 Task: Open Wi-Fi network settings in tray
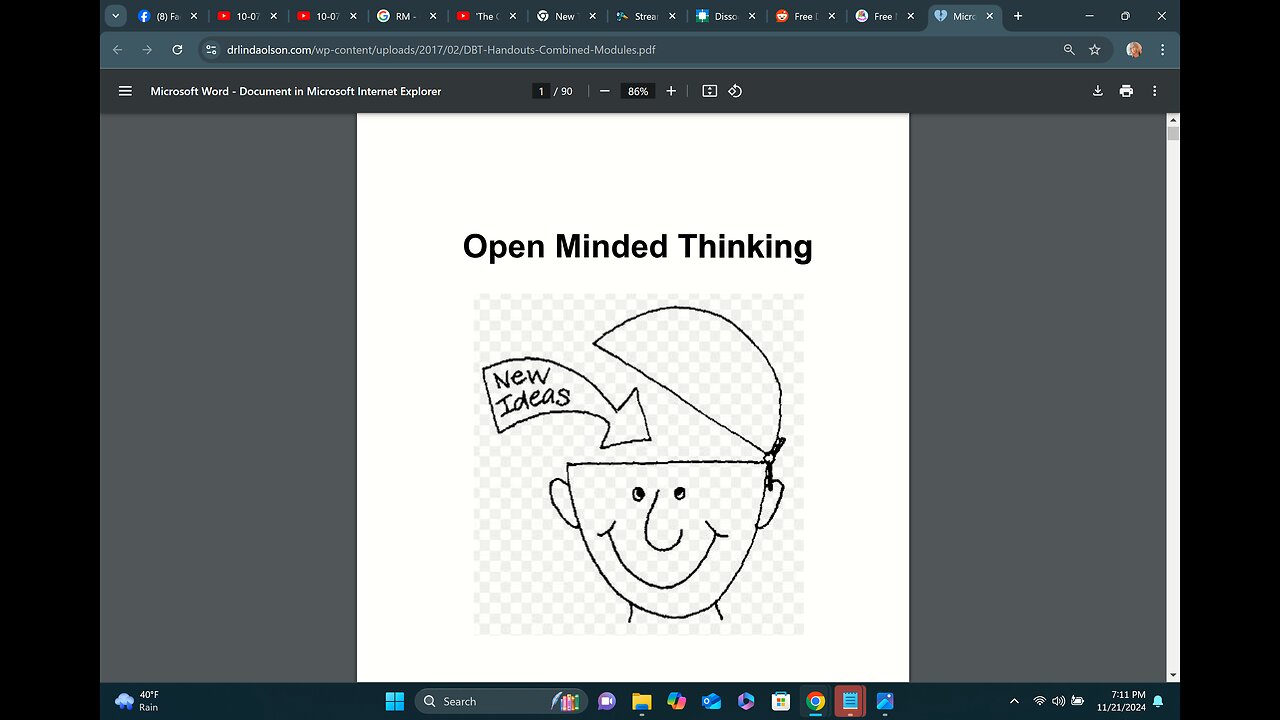(1039, 701)
